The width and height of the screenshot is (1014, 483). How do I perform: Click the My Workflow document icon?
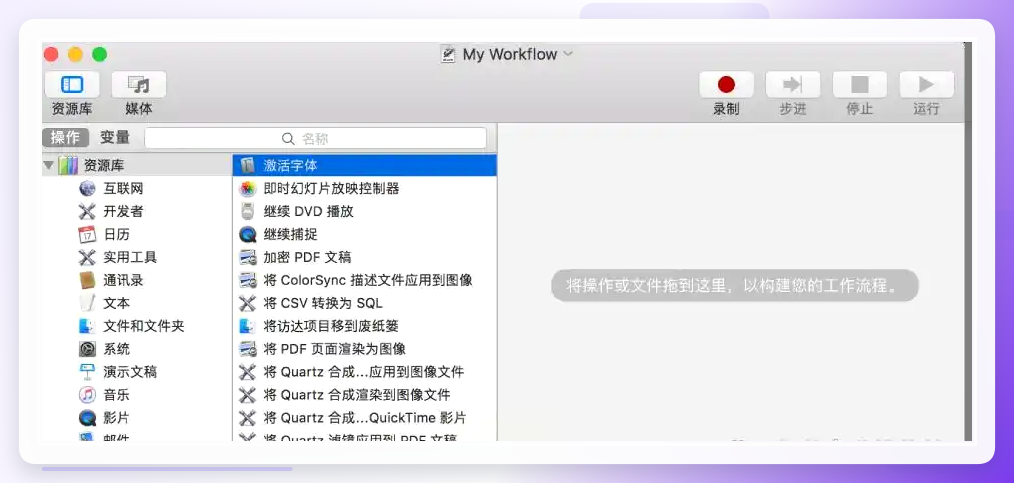[448, 54]
